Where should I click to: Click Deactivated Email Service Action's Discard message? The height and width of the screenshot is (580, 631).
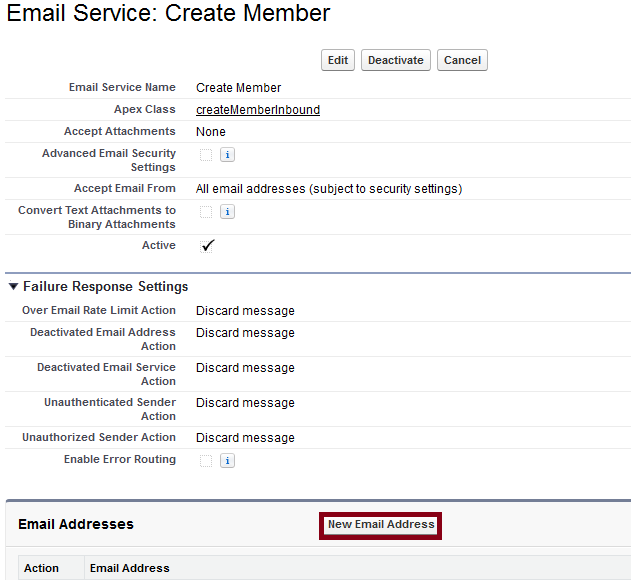tap(245, 368)
